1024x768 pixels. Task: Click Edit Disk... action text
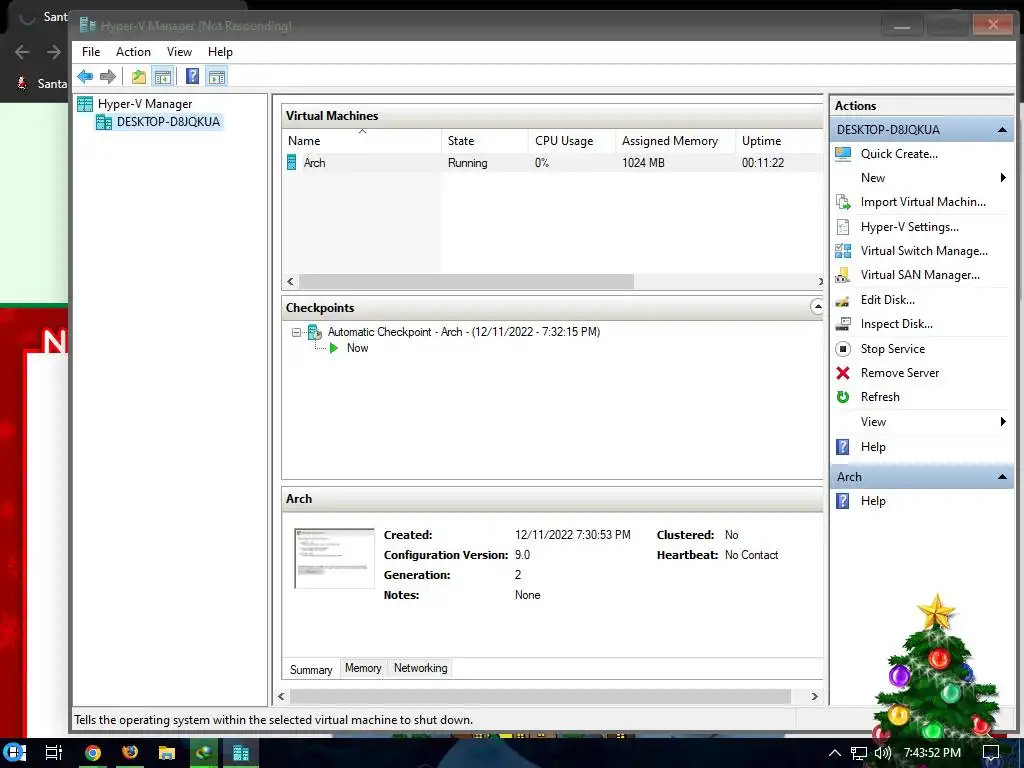888,300
